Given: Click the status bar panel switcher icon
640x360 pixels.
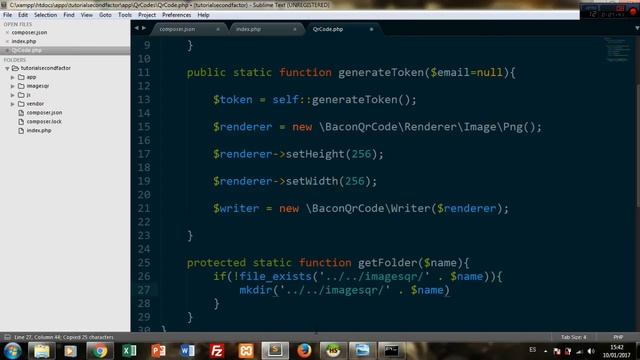Looking at the screenshot, I should pyautogui.click(x=7, y=337).
